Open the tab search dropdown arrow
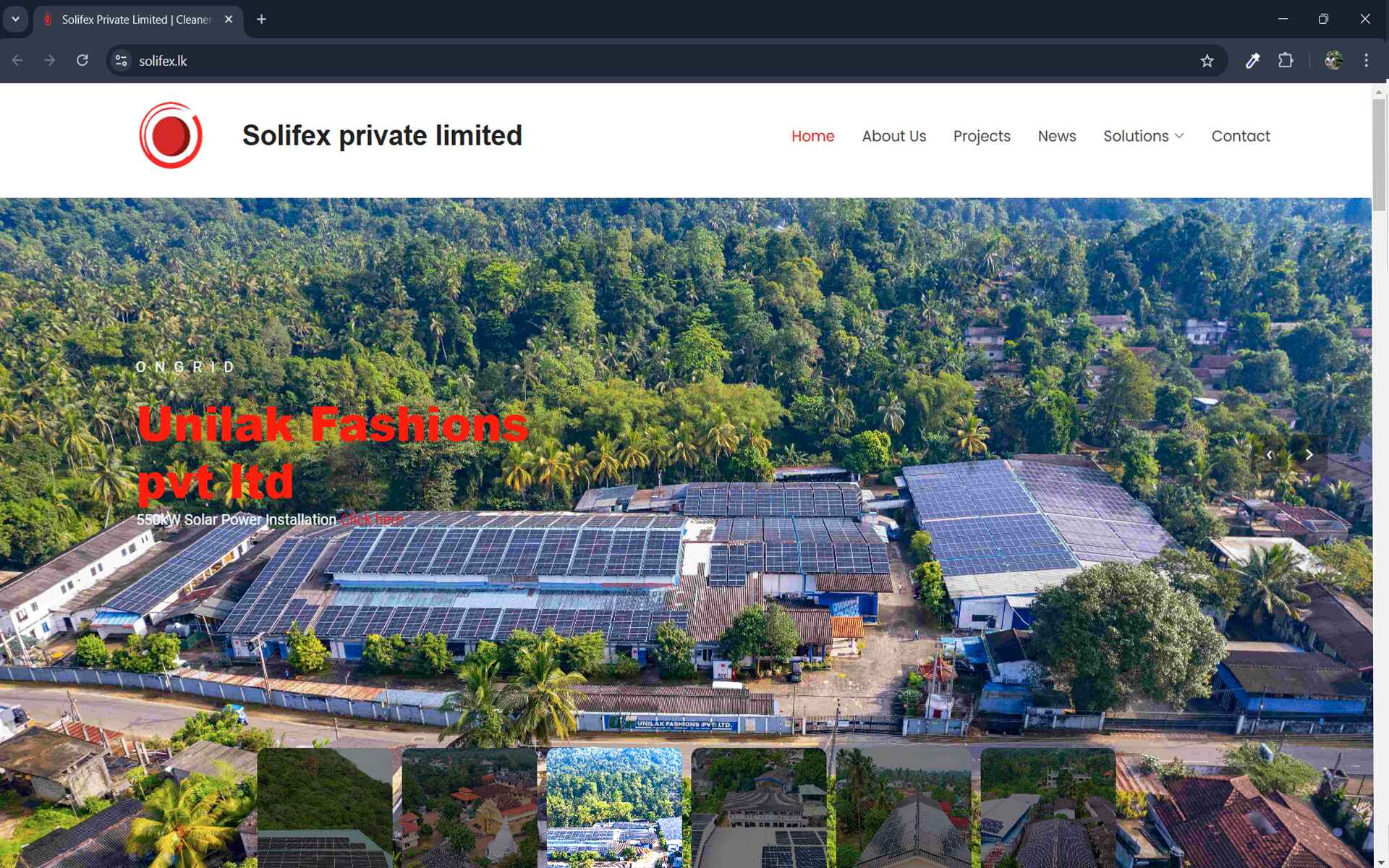Image resolution: width=1389 pixels, height=868 pixels. (x=15, y=20)
